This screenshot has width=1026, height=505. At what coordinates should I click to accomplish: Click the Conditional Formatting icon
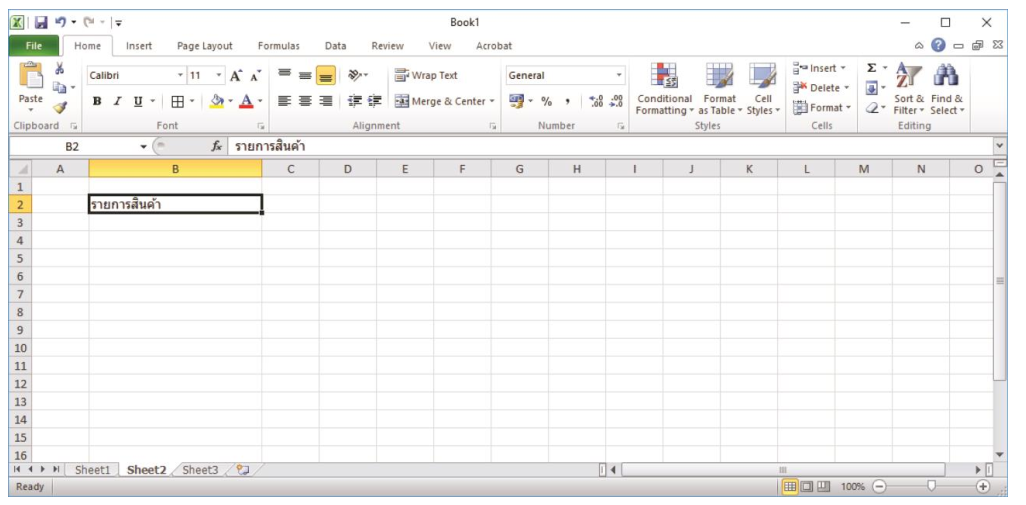664,76
